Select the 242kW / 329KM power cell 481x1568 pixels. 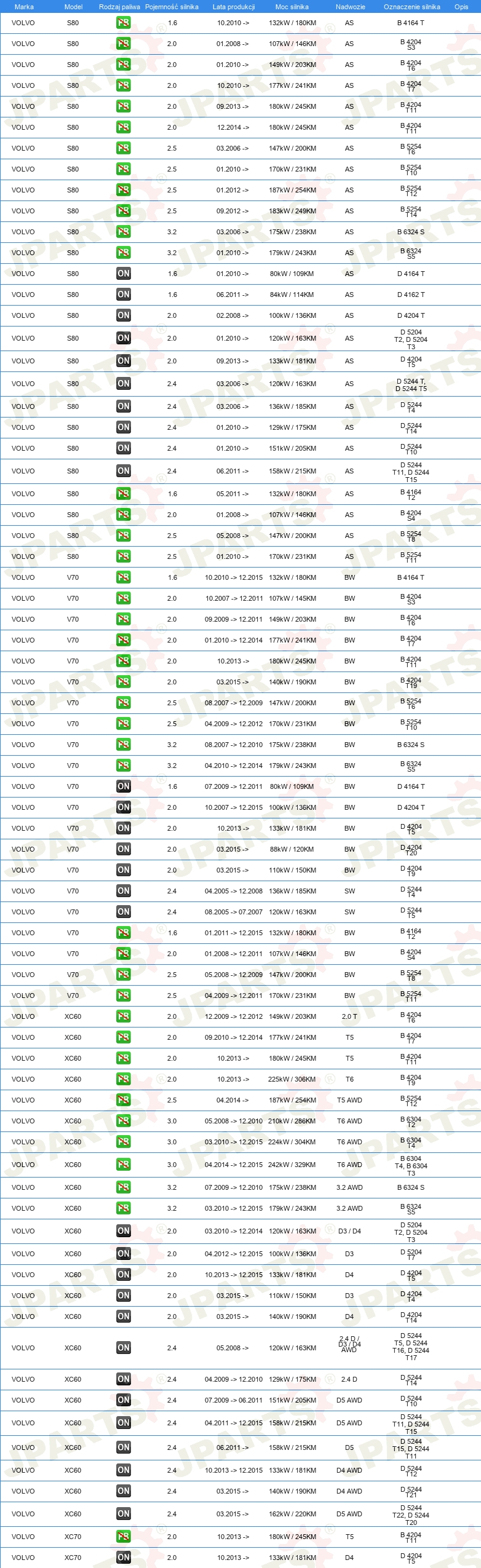(292, 1165)
